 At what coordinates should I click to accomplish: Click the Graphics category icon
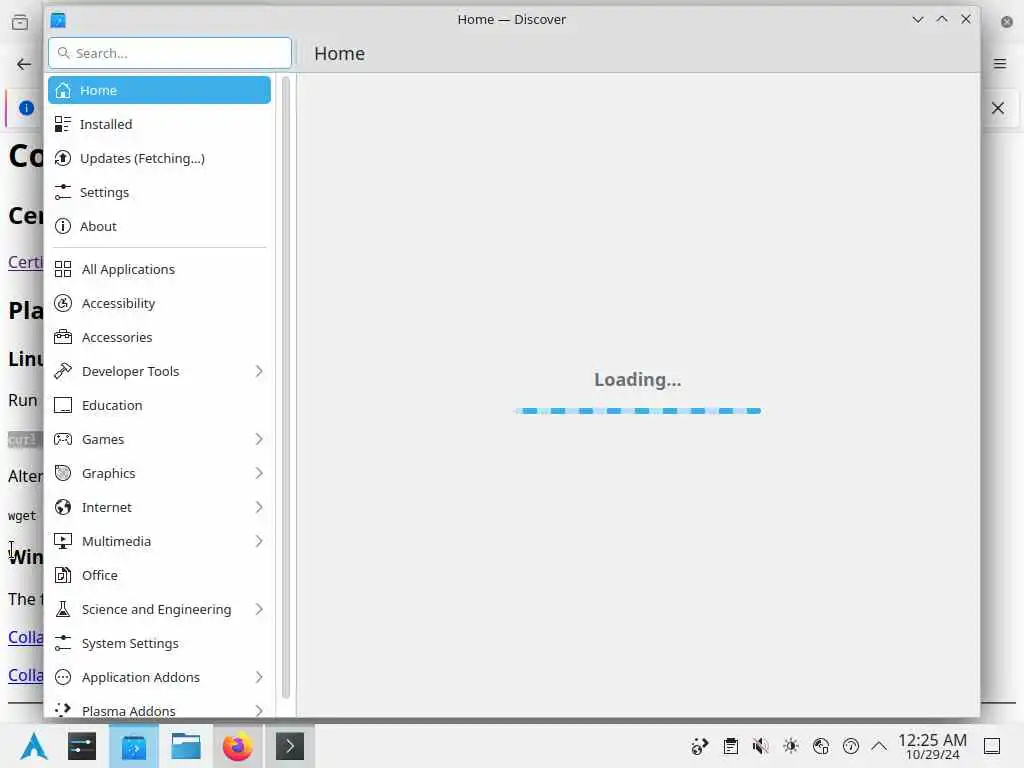click(63, 473)
